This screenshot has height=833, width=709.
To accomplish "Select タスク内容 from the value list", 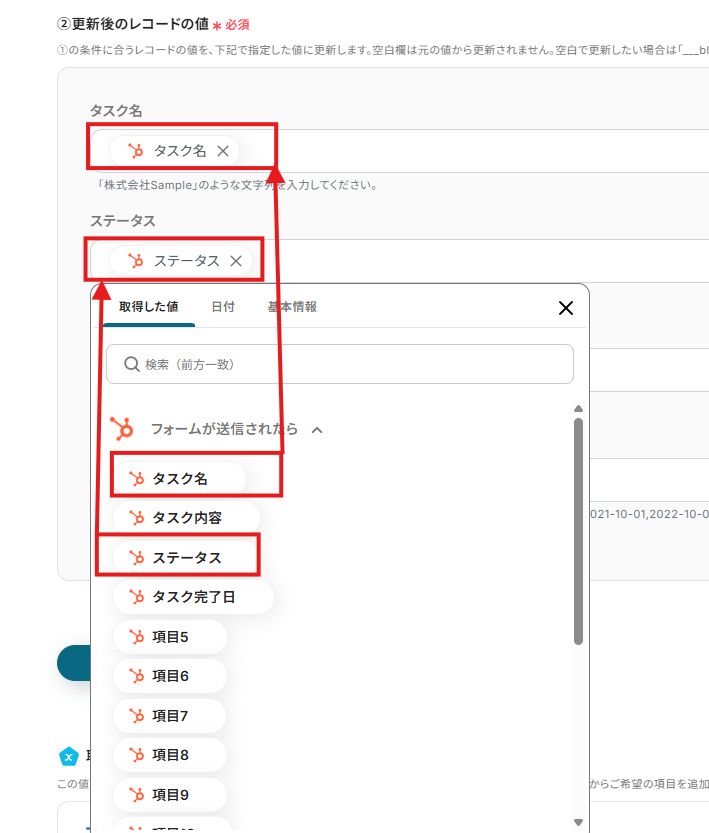I will (186, 518).
